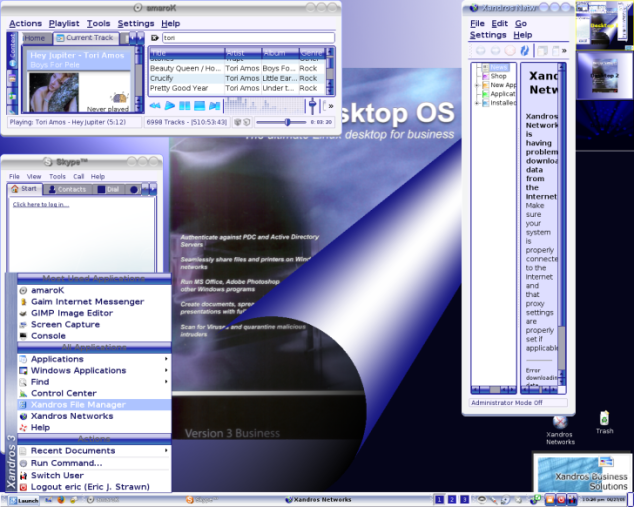The width and height of the screenshot is (634, 507).
Task: Open the amaroK Playlist menu
Action: coord(64,23)
